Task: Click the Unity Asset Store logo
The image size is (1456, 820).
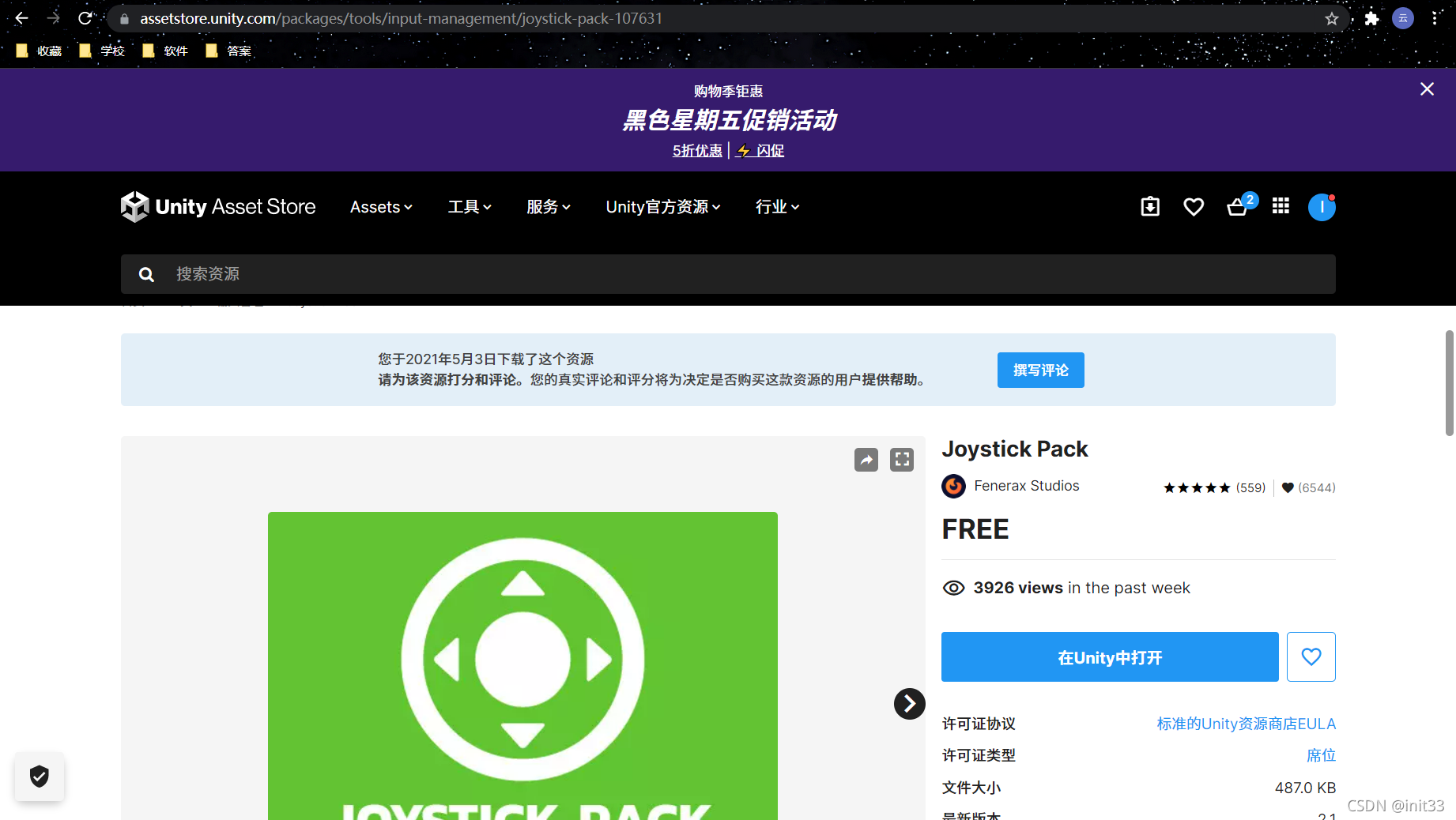Action: pos(218,207)
